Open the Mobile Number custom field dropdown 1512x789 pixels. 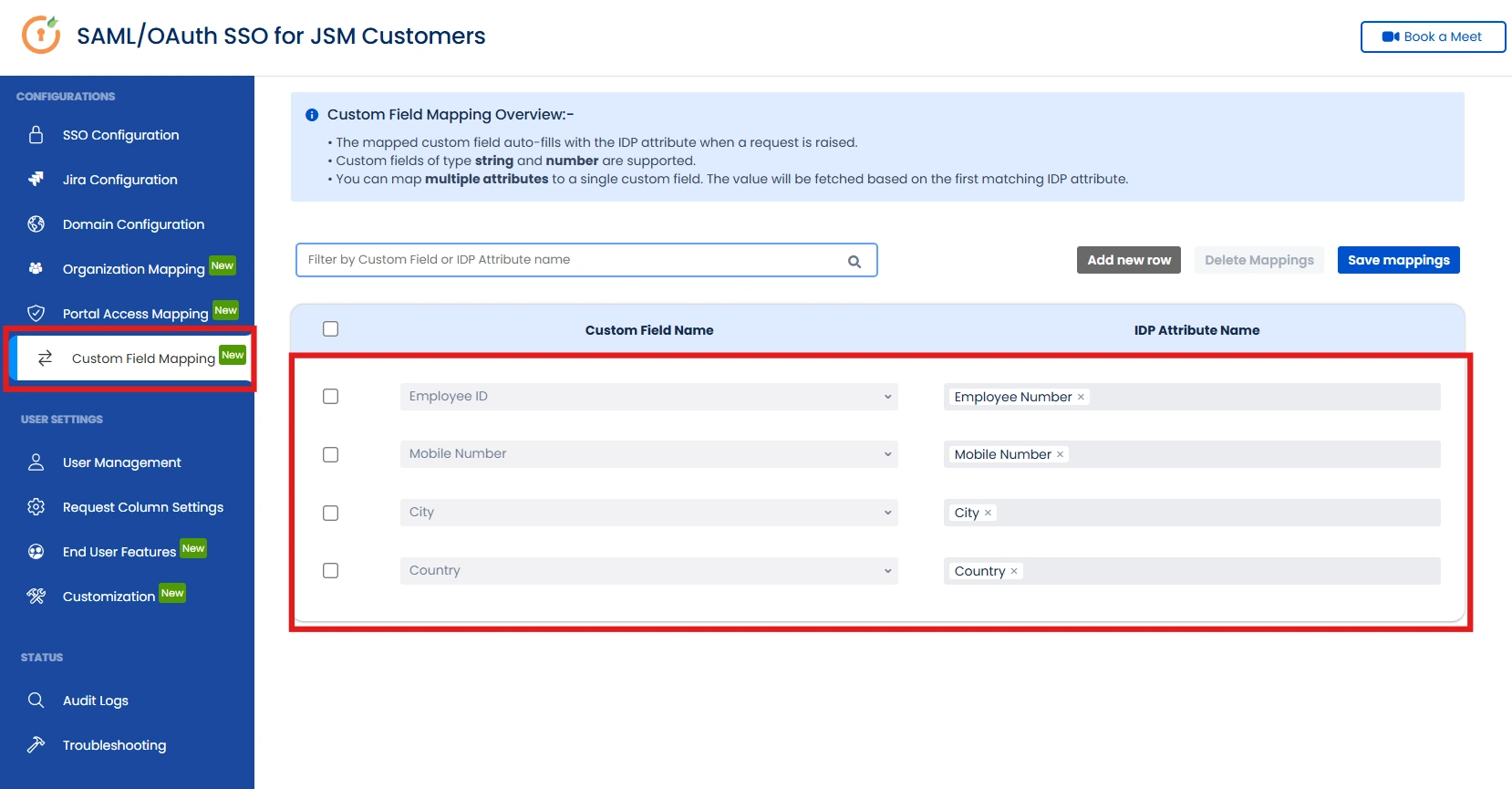pos(649,454)
